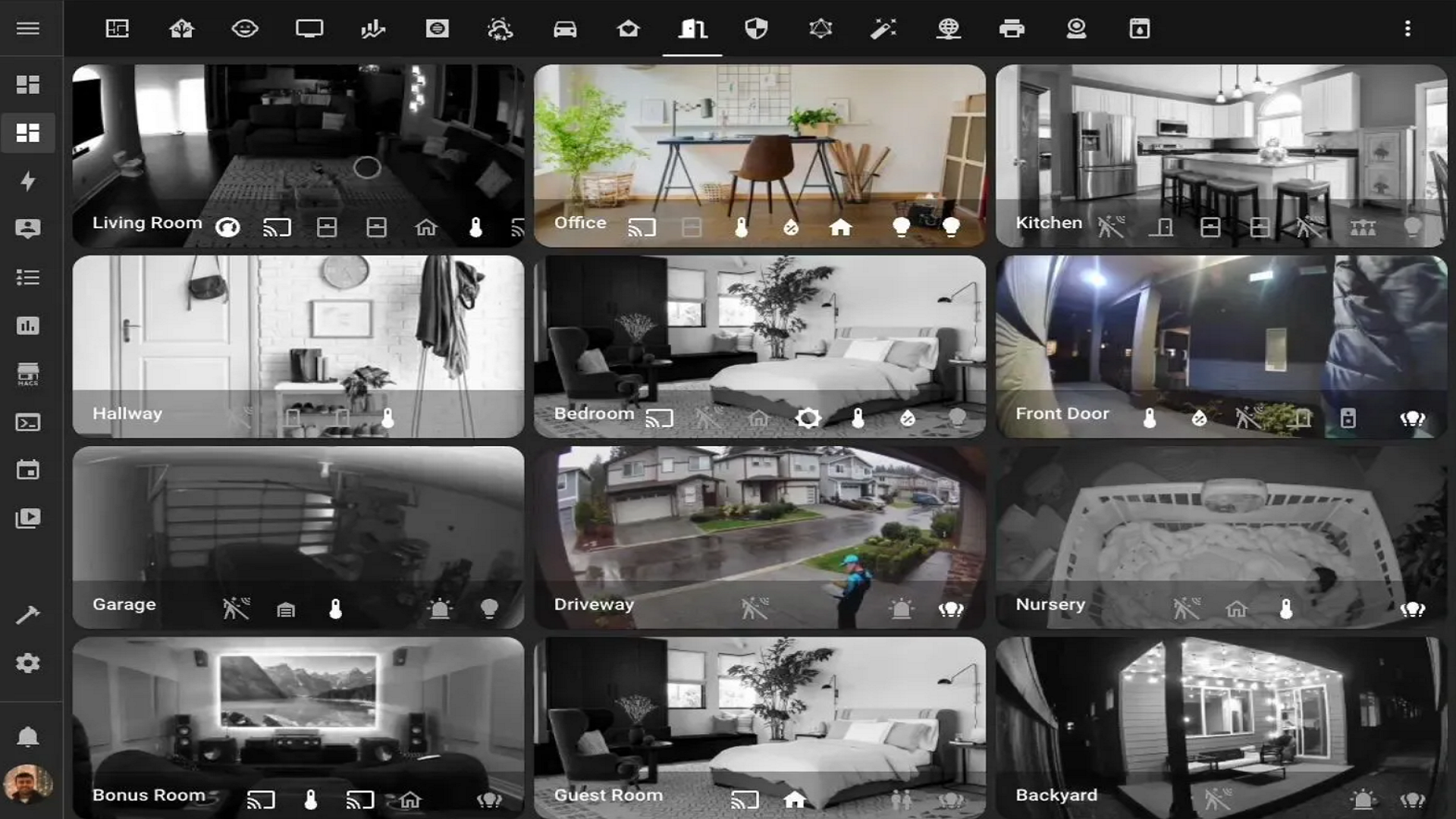Switch to the security shield tab
1456x819 pixels.
coord(756,29)
